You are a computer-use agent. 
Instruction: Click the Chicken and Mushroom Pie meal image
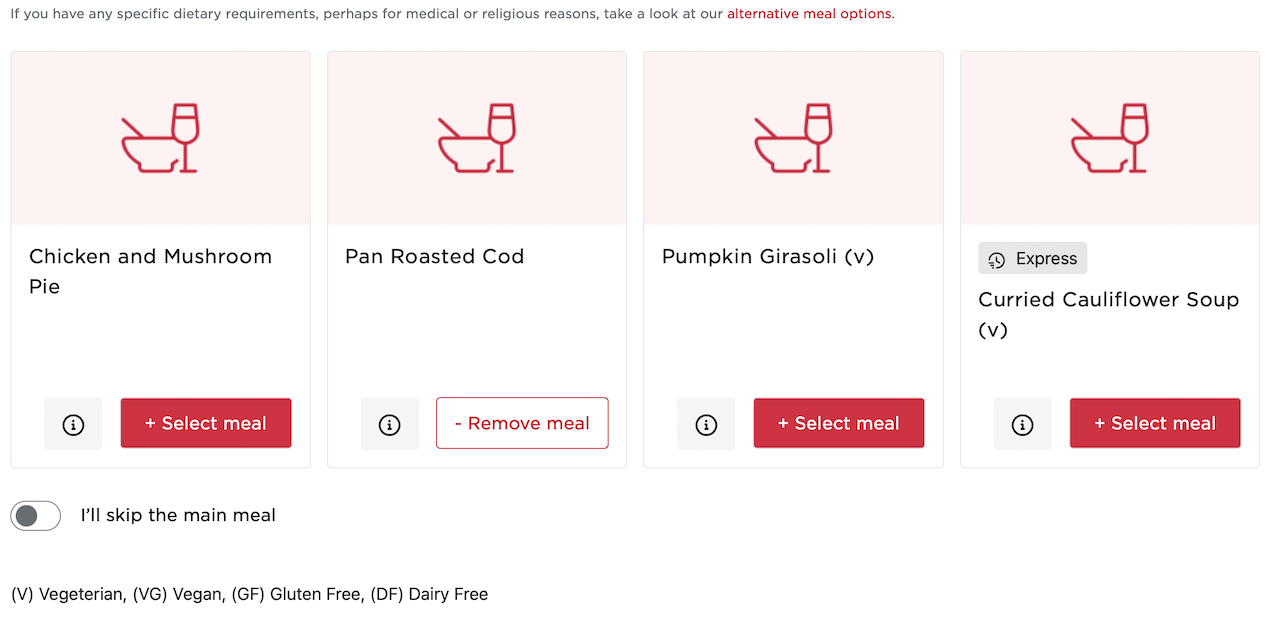(x=161, y=138)
